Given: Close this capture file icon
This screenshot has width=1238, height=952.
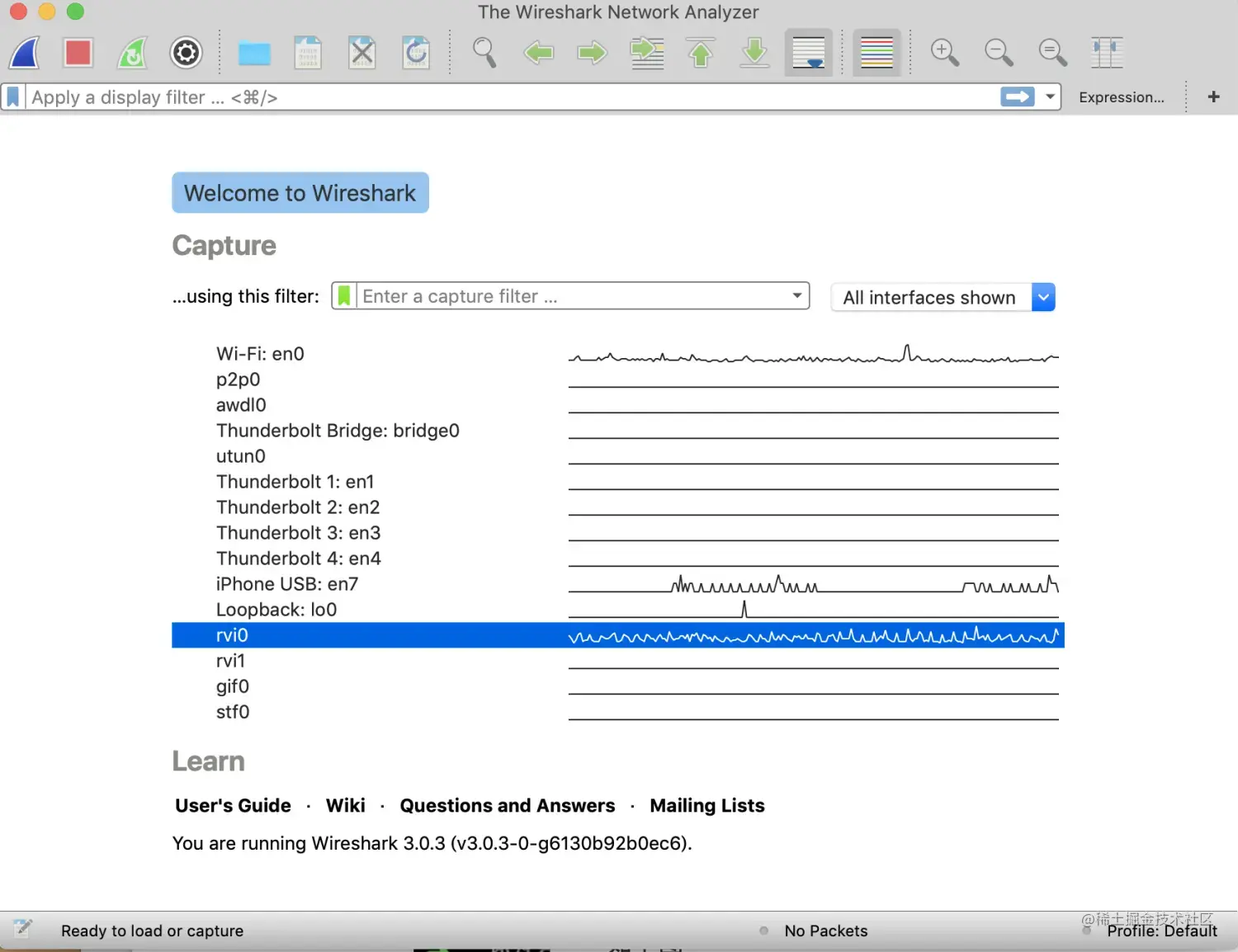Looking at the screenshot, I should [362, 53].
